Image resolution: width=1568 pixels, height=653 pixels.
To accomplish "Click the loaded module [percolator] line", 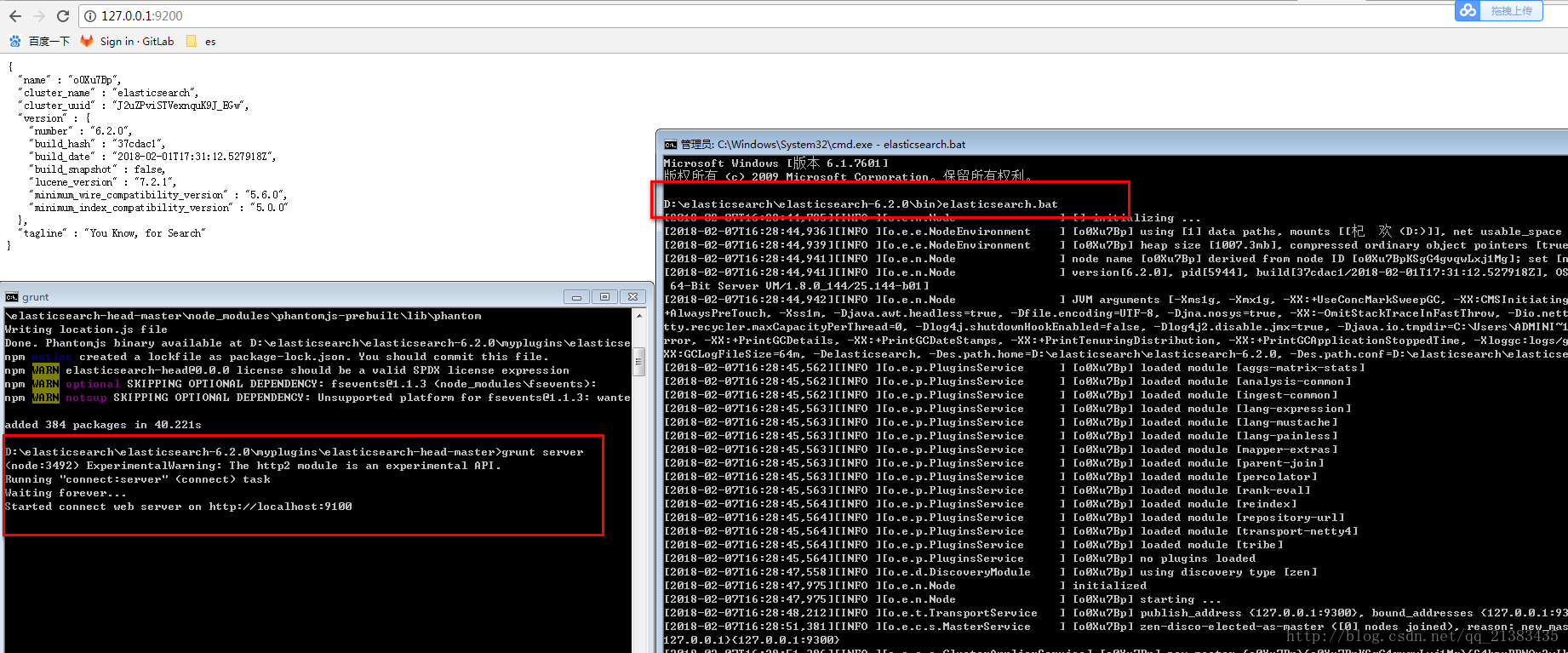I will point(990,477).
